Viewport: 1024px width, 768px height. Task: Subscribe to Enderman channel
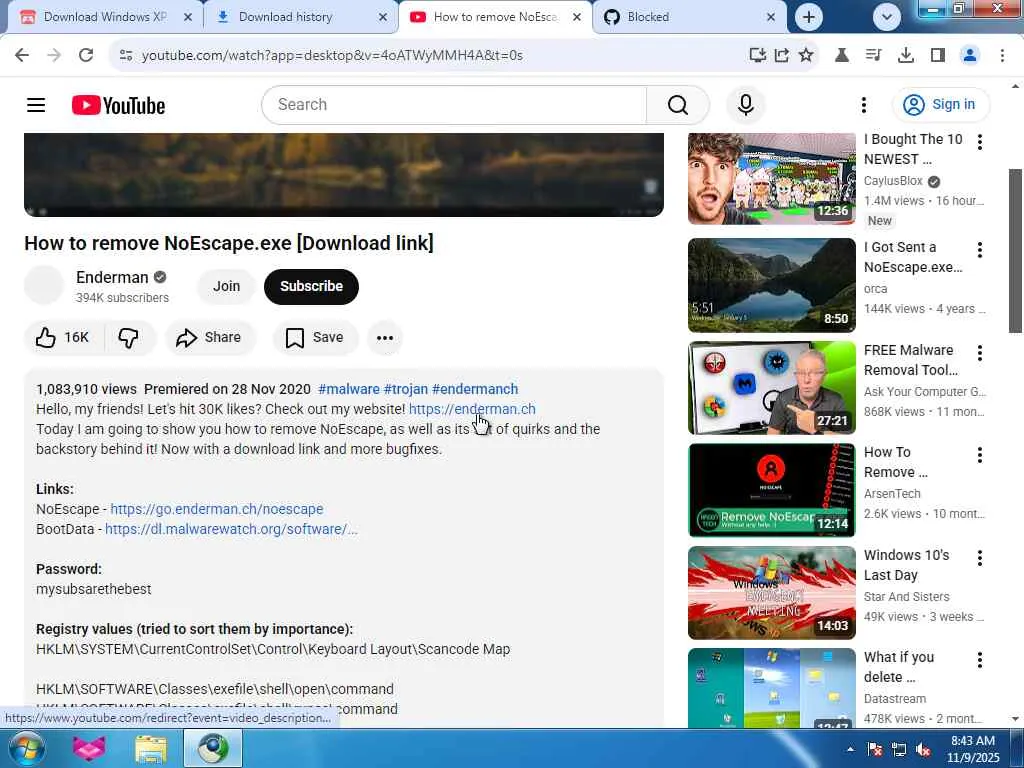pos(311,286)
